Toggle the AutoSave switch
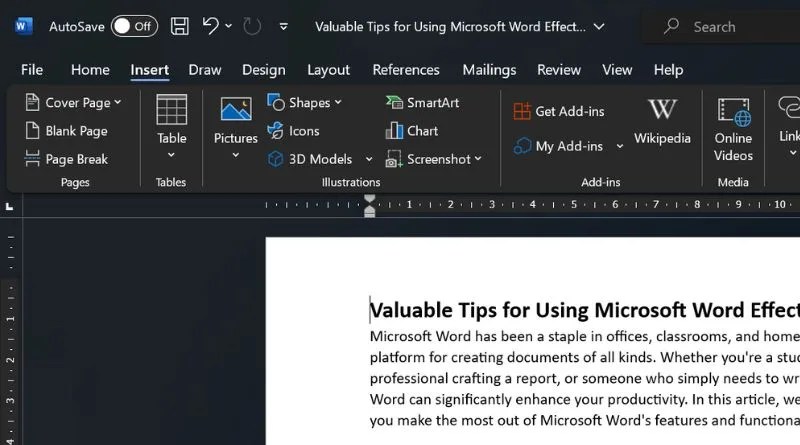The height and width of the screenshot is (445, 800). (134, 27)
